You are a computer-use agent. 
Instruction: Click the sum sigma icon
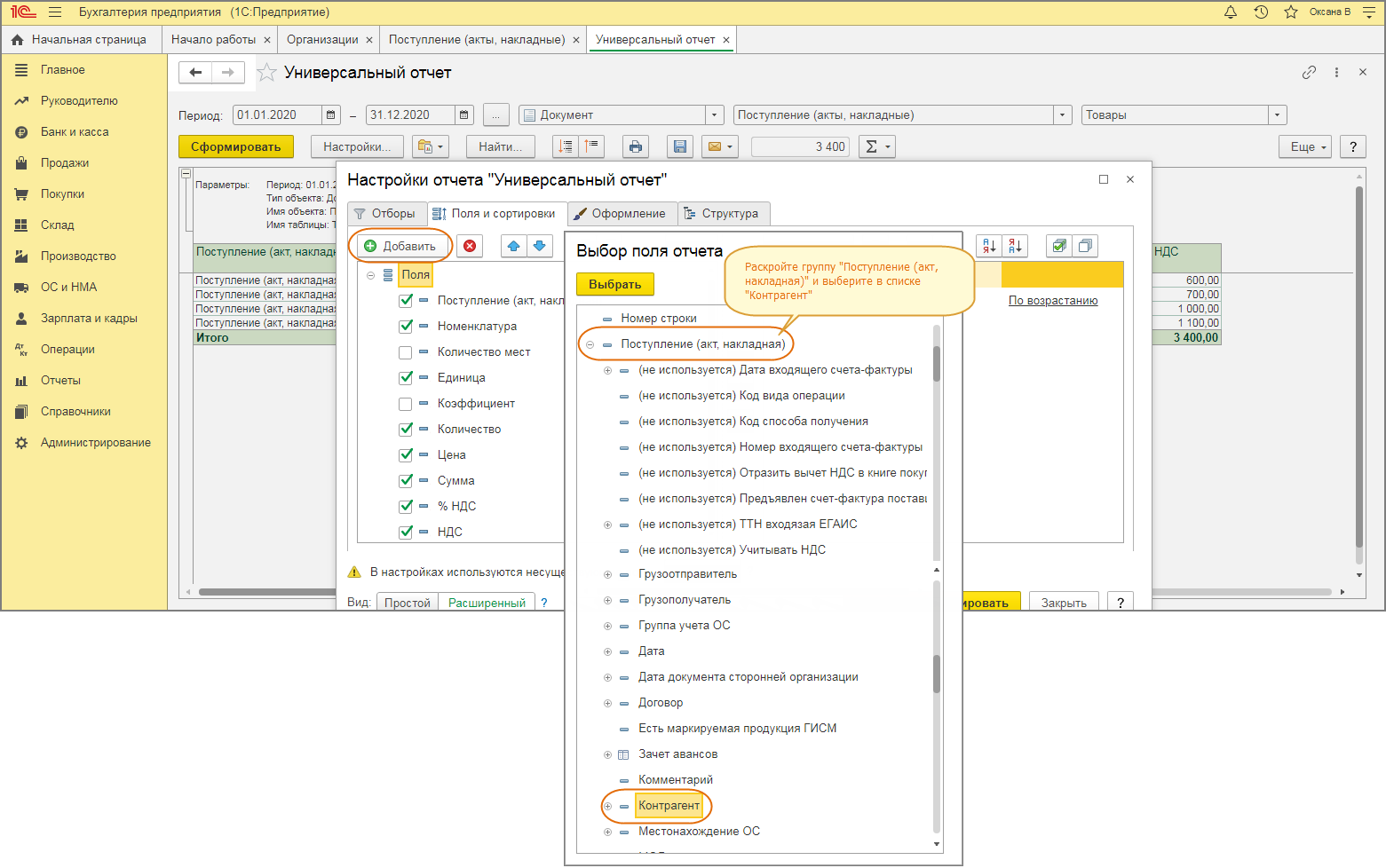point(872,146)
